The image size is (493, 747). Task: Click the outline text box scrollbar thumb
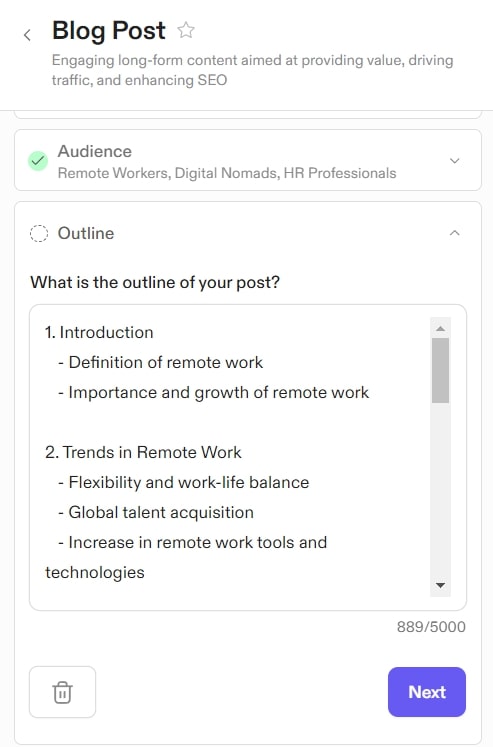tap(441, 371)
